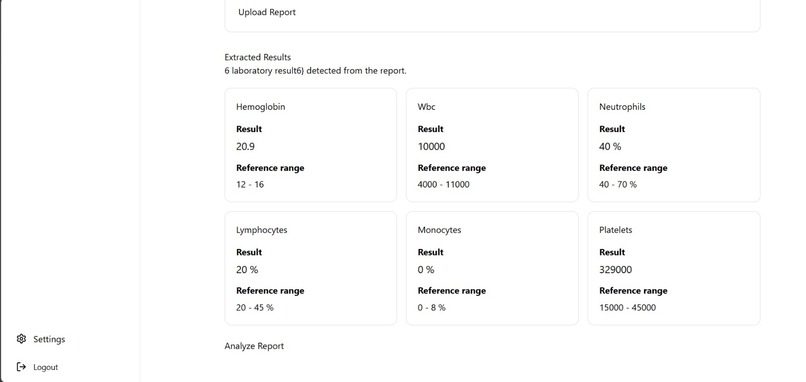Screen dimensions: 806x382
Task: Select the Neutrophils result 40 %
Action: [x=610, y=147]
